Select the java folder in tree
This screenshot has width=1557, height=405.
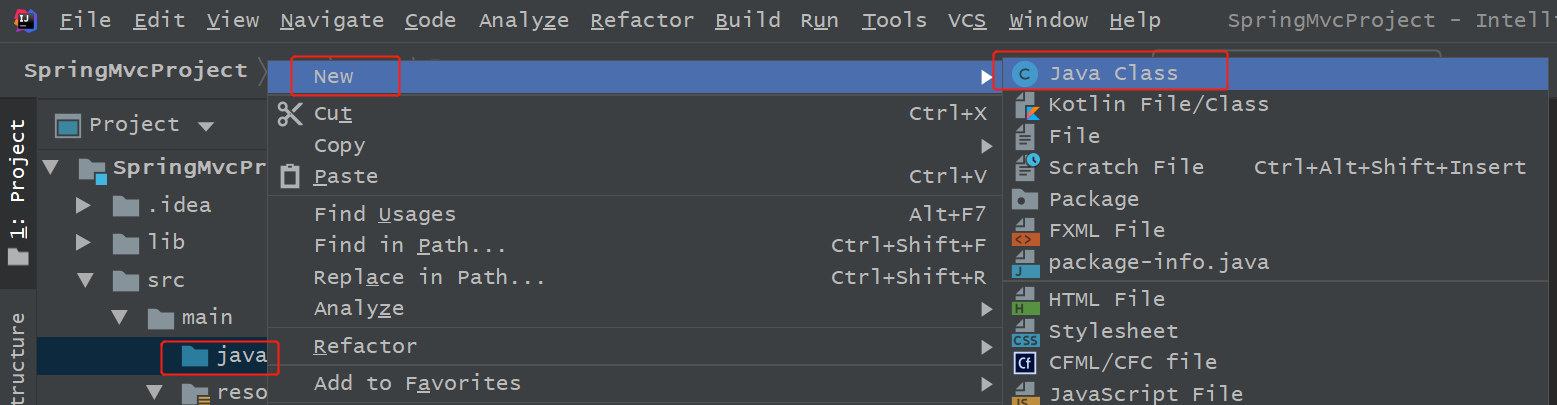coord(241,356)
